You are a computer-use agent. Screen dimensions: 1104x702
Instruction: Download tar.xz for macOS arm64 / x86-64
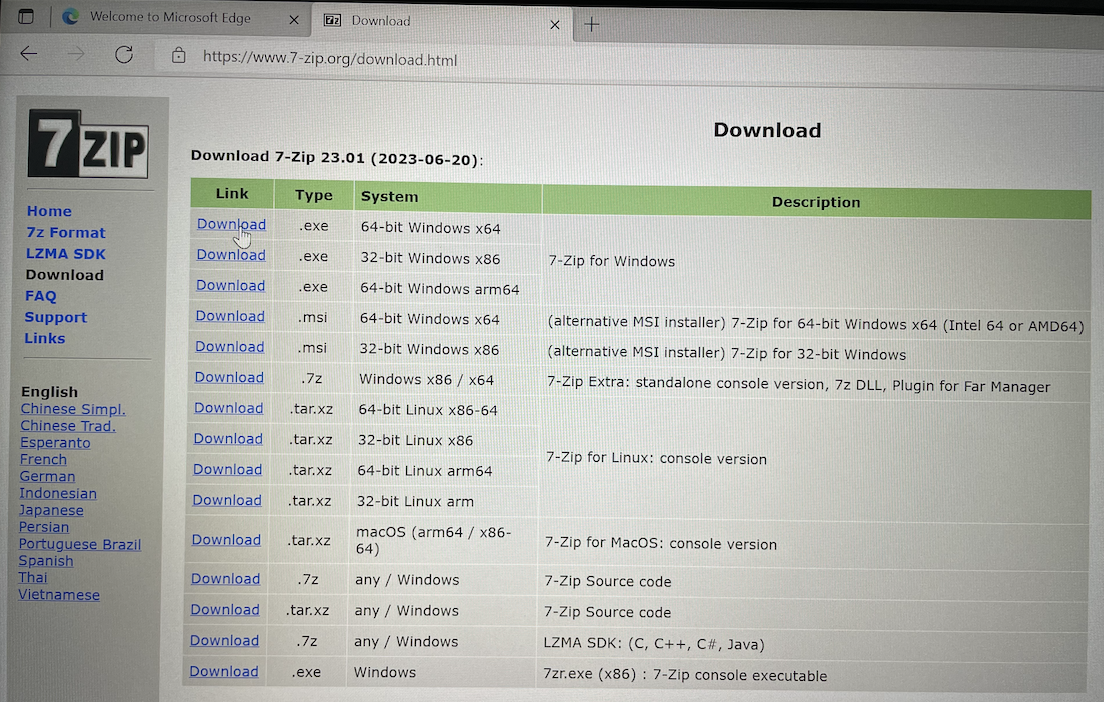point(226,539)
